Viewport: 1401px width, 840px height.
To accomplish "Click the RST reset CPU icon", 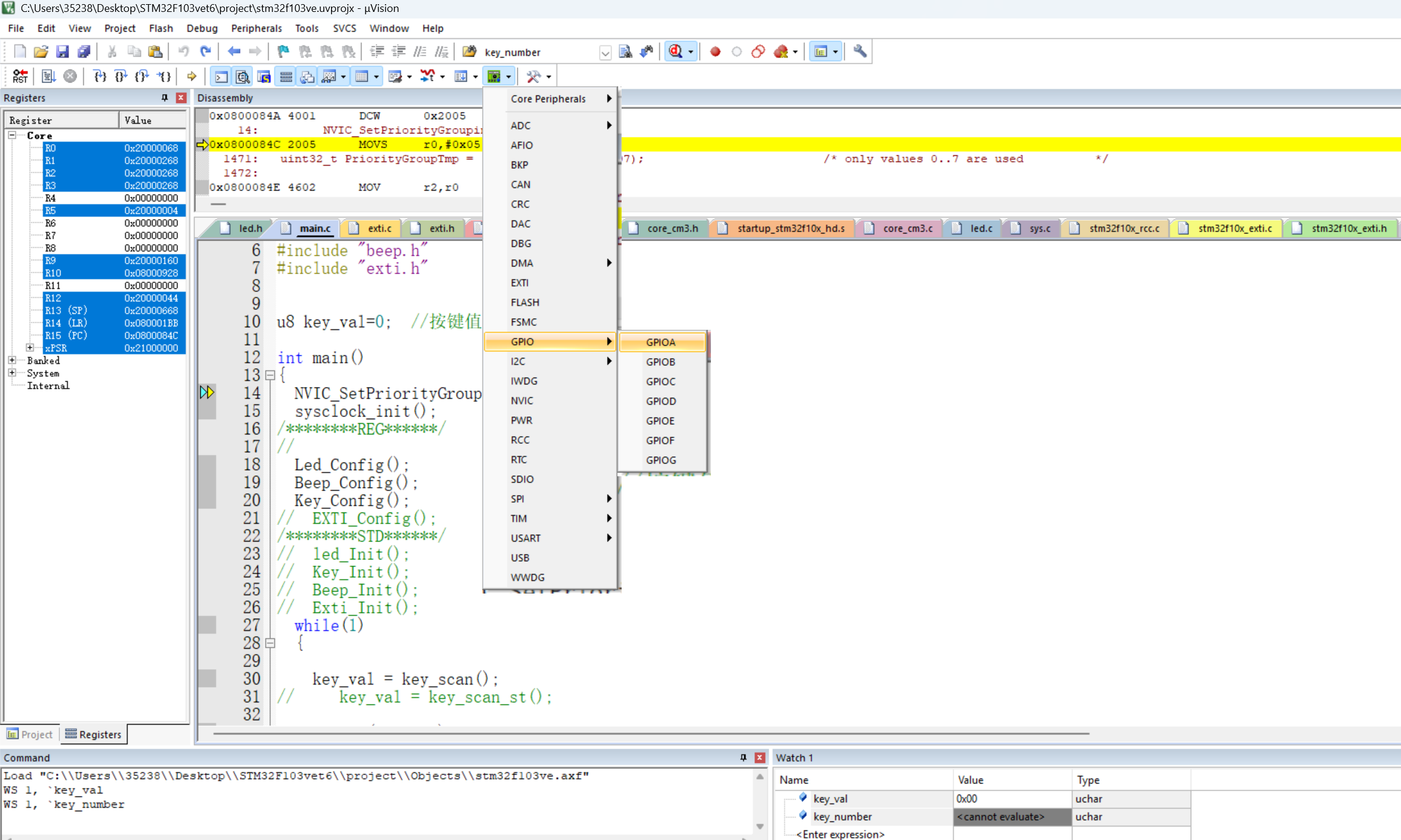I will coord(20,76).
